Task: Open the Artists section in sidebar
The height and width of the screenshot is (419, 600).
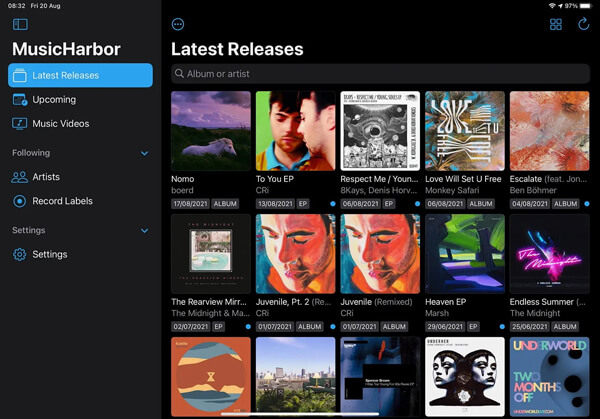Action: click(x=46, y=177)
